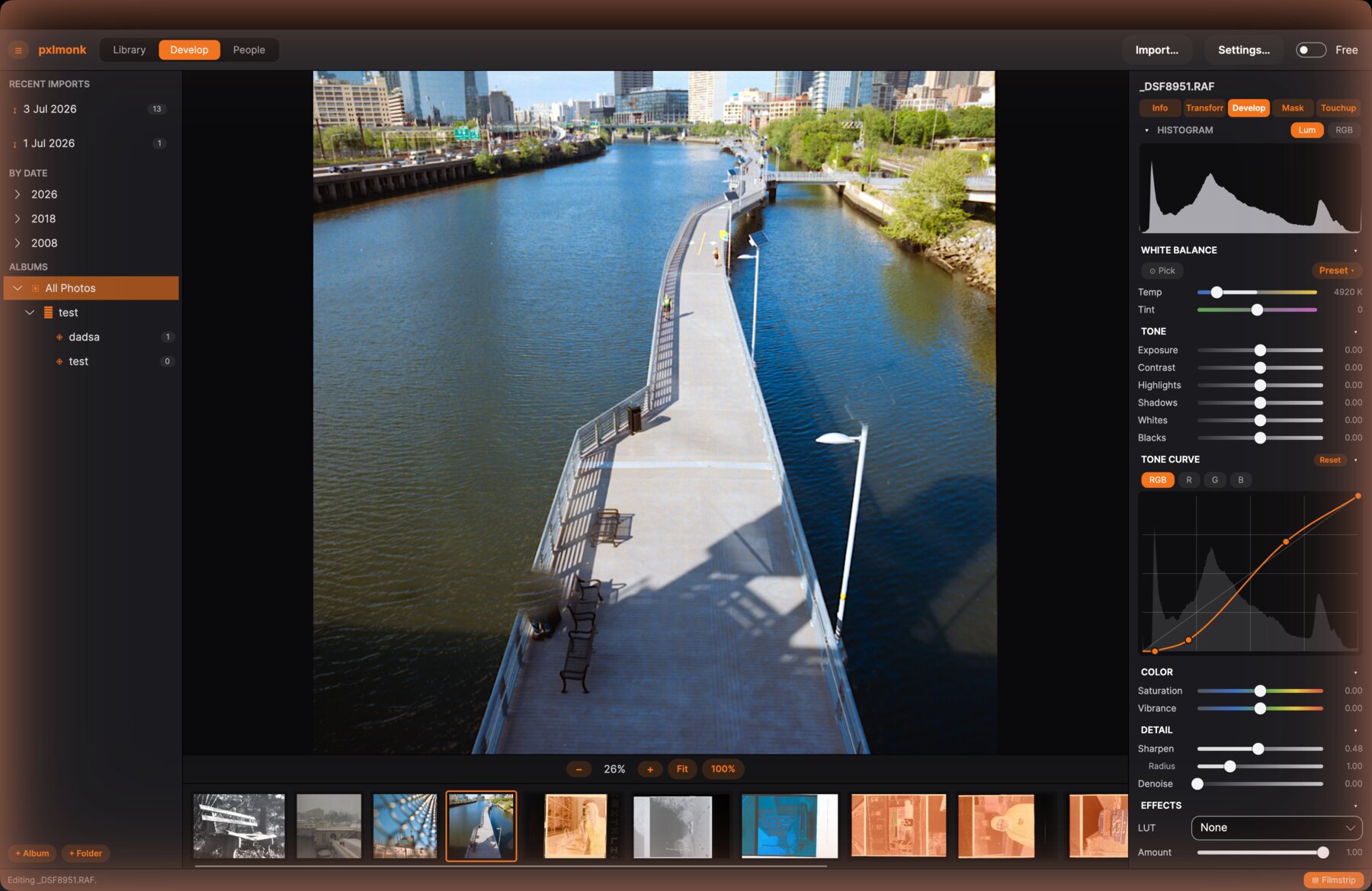
Task: Select the black-and-white bench thumbnail in filmstrip
Action: click(239, 826)
